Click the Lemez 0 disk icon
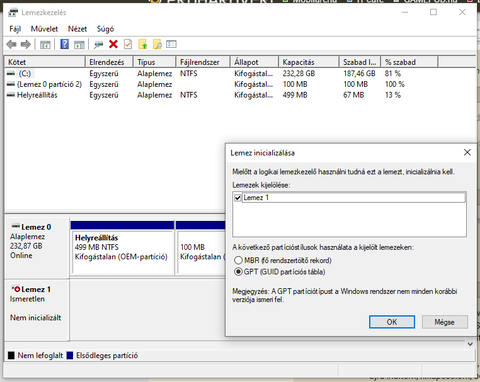This screenshot has height=382, width=480. [x=16, y=226]
